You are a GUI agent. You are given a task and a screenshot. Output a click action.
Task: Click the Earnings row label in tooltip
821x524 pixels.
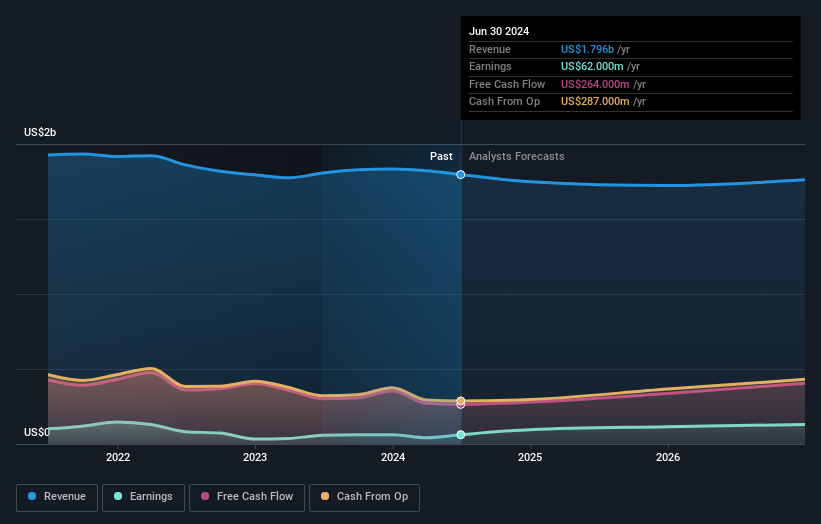point(490,66)
